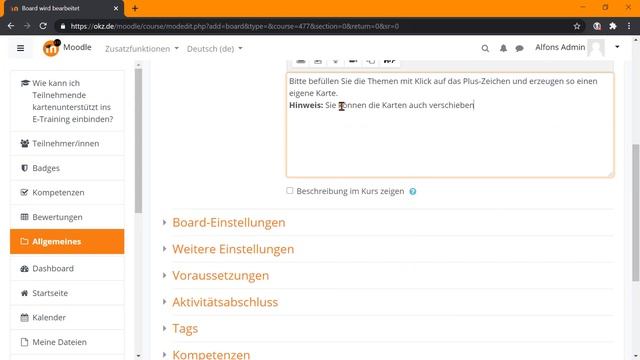The height and width of the screenshot is (360, 640).
Task: Open a new browser tab
Action: click(135, 8)
